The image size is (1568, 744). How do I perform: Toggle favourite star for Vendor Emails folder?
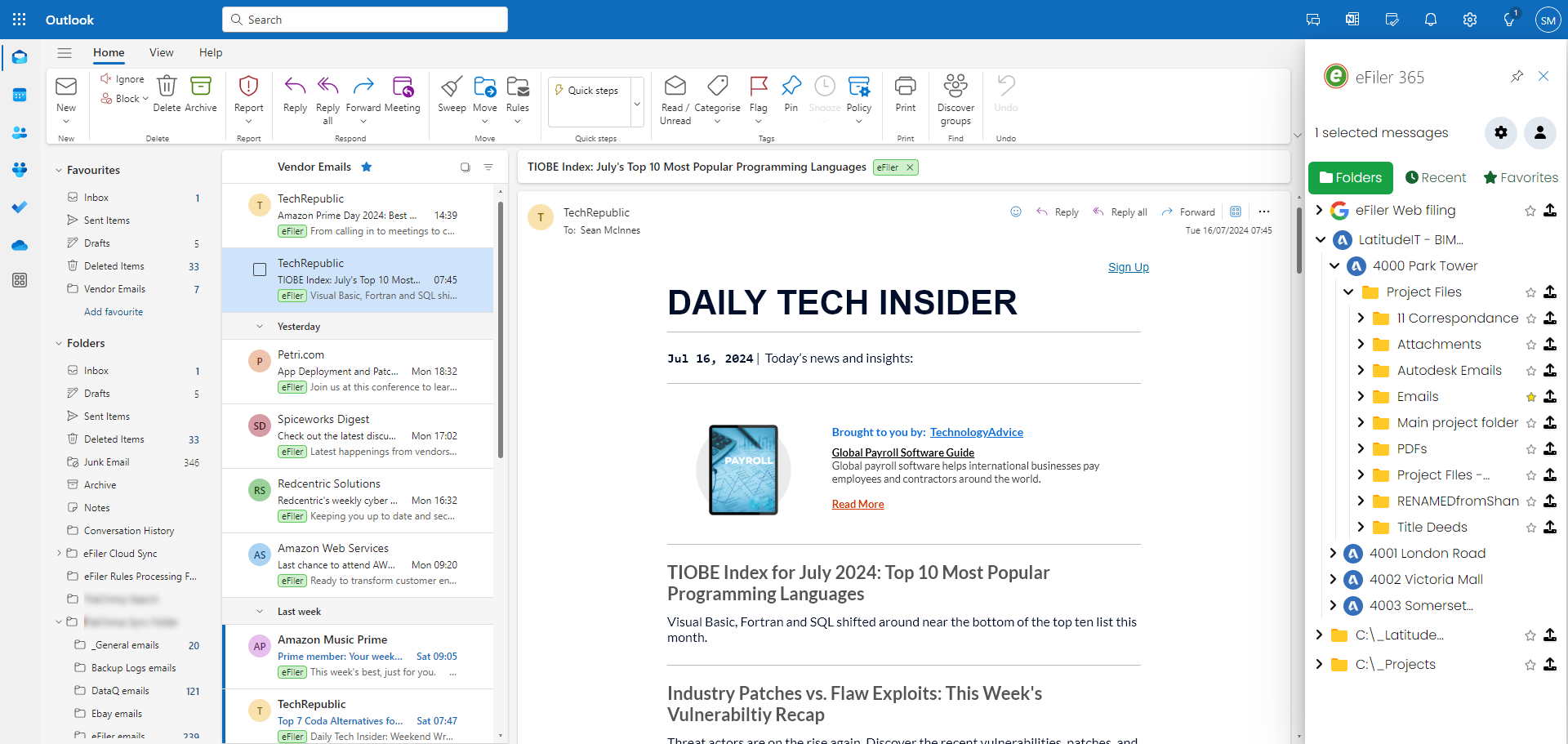click(x=367, y=167)
